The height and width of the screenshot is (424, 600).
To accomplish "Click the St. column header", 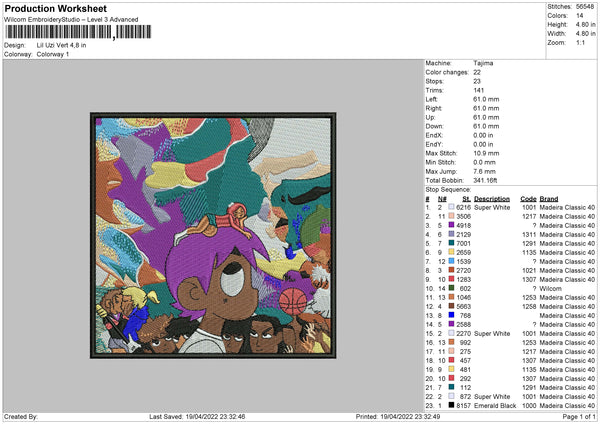I will pyautogui.click(x=466, y=199).
